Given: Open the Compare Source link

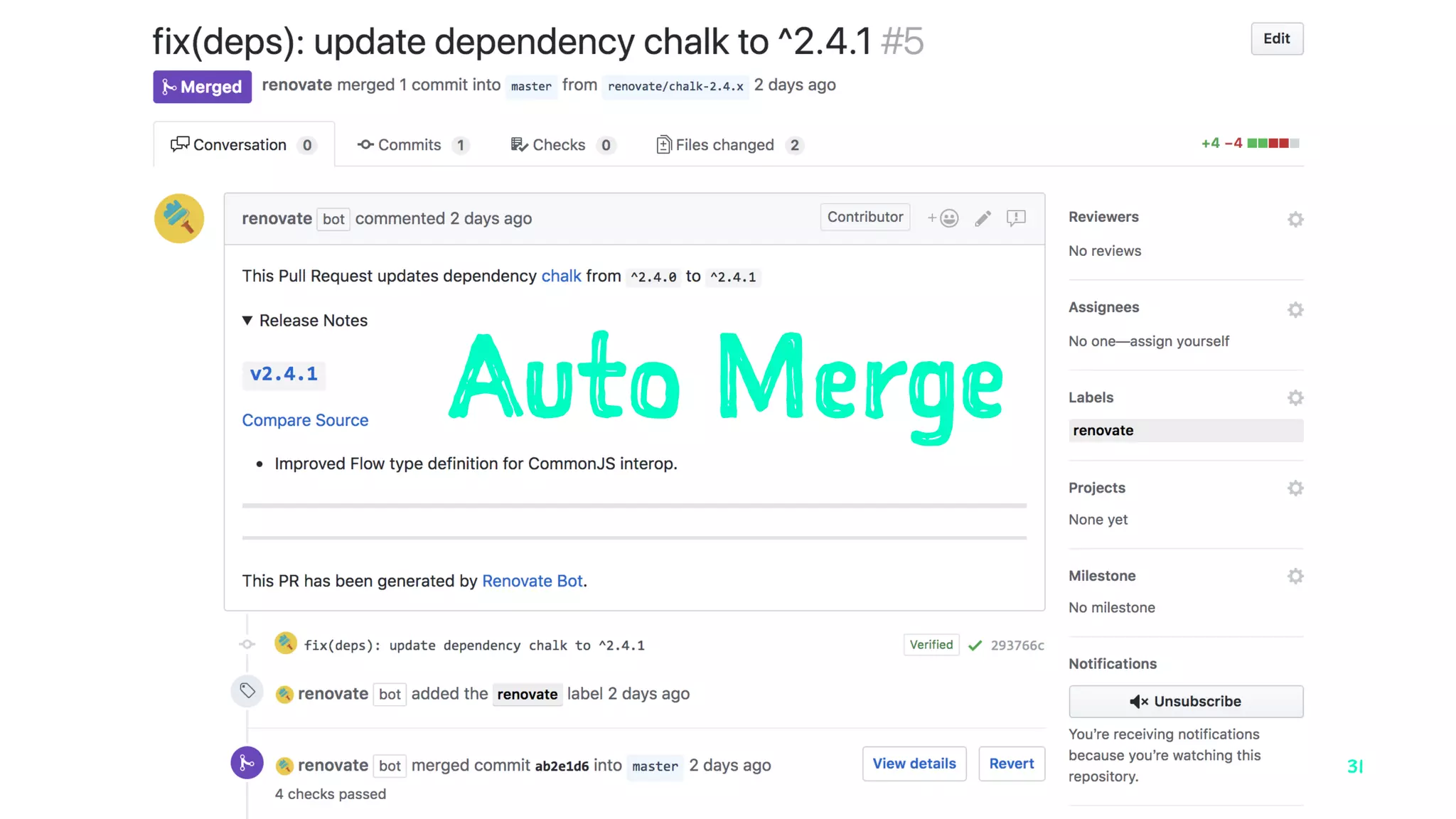Looking at the screenshot, I should 305,420.
